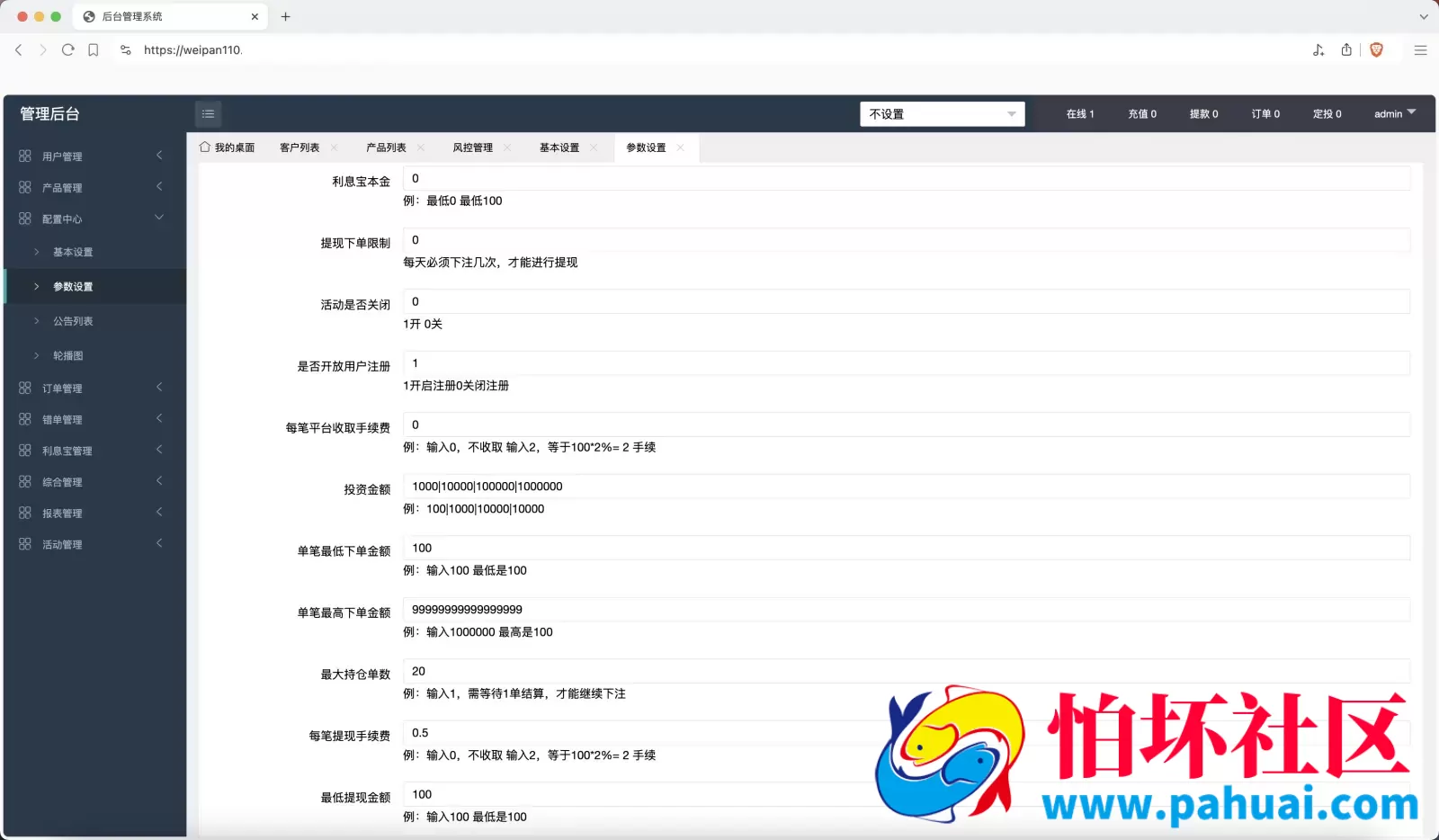Expand the 订单管理 menu chevron

coord(160,388)
